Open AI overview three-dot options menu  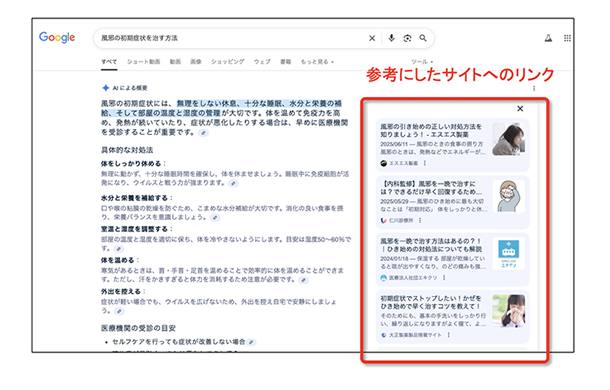pyautogui.click(x=534, y=88)
